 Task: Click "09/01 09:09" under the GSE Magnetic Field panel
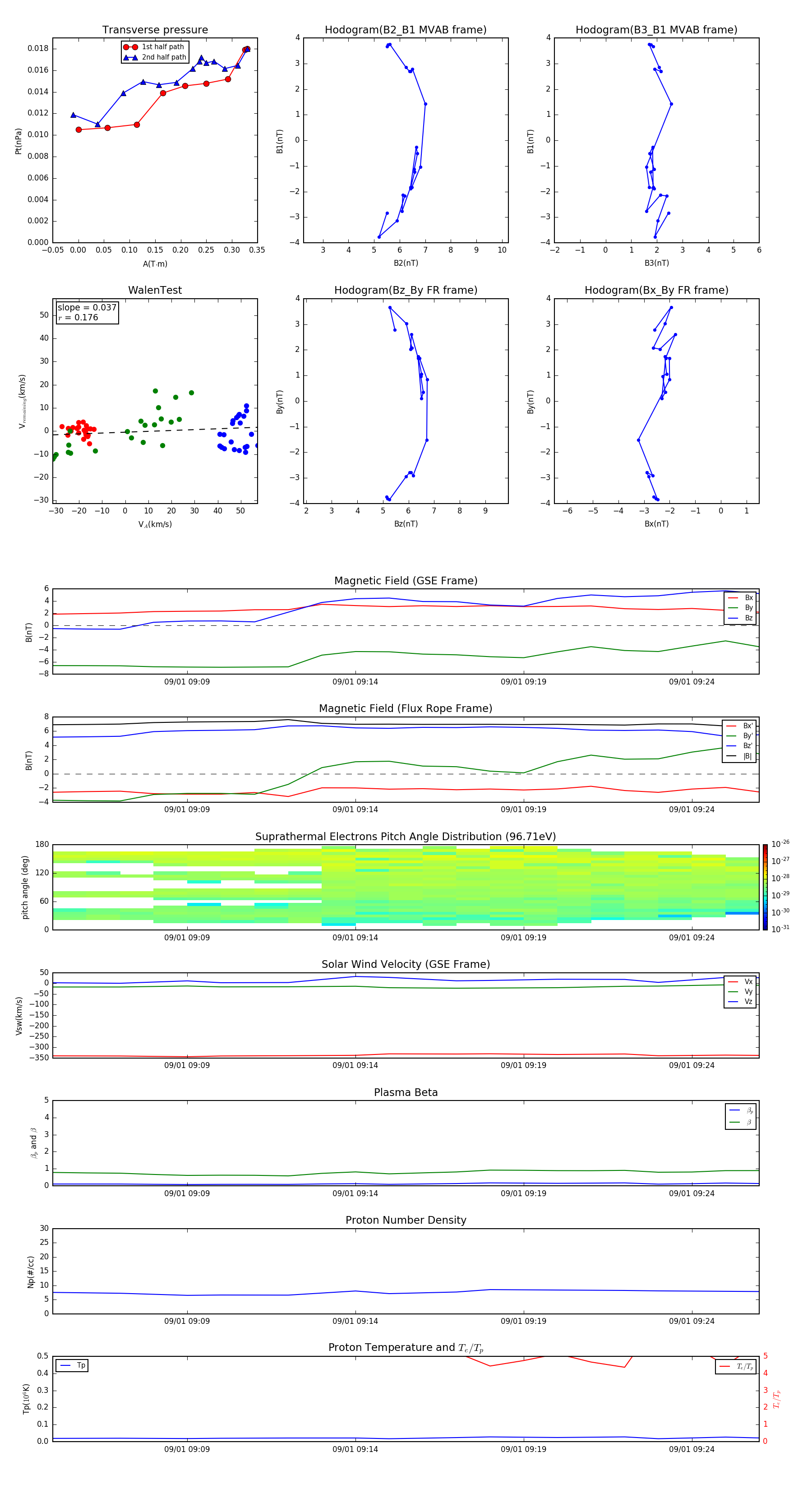187,682
